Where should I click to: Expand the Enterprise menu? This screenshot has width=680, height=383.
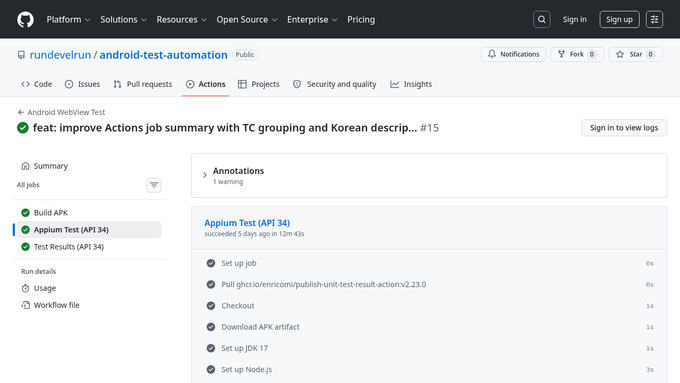point(312,20)
